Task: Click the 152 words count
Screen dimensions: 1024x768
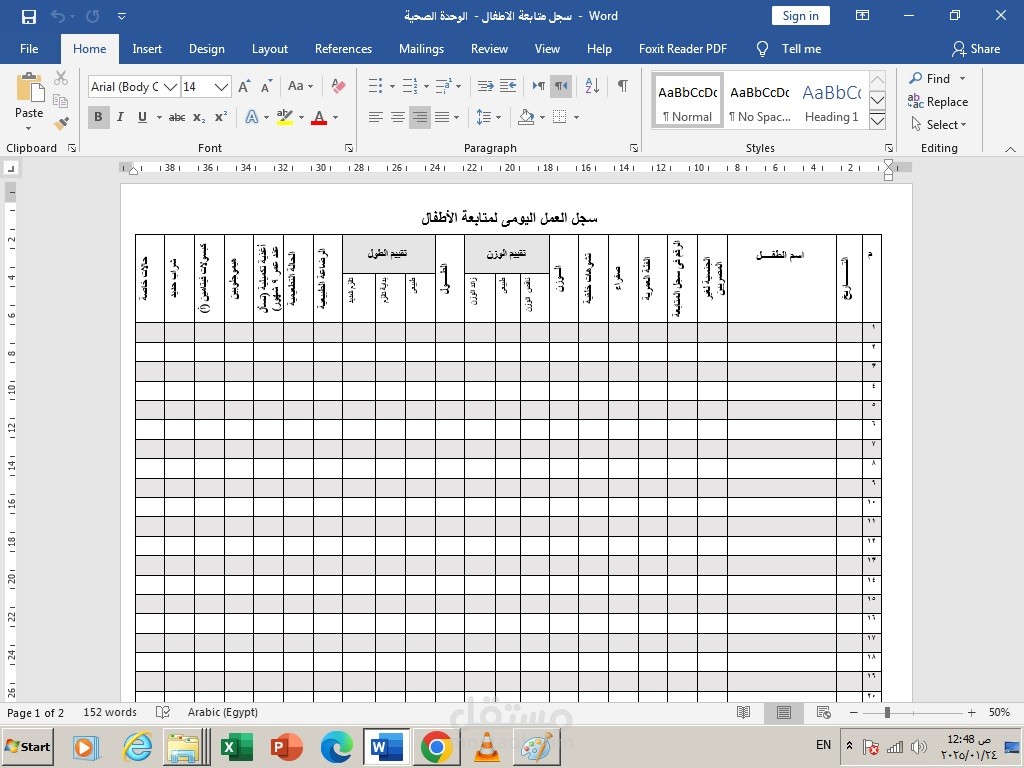Action: (110, 712)
